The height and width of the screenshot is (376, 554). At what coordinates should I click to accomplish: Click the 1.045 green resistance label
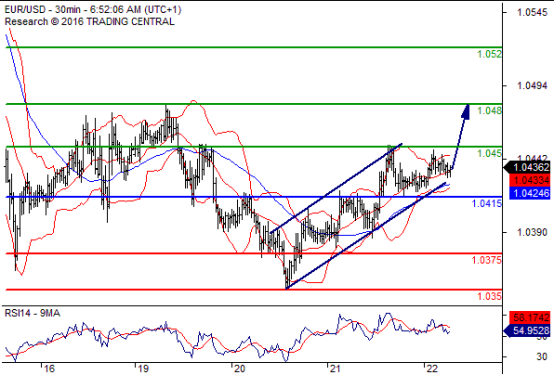tap(489, 153)
